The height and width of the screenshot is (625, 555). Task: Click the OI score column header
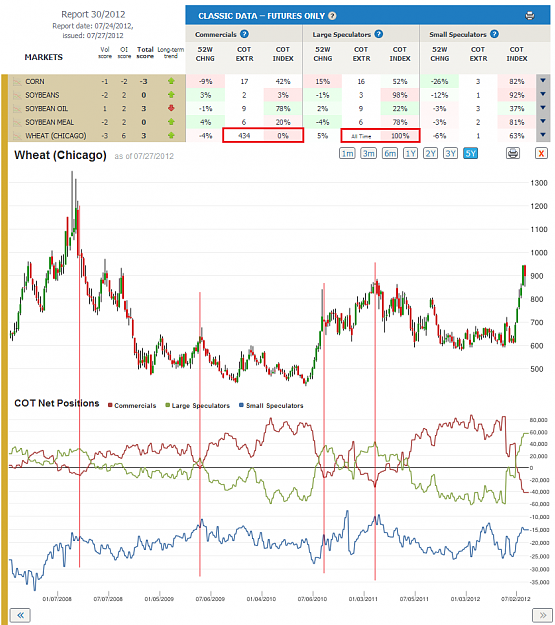click(x=124, y=53)
